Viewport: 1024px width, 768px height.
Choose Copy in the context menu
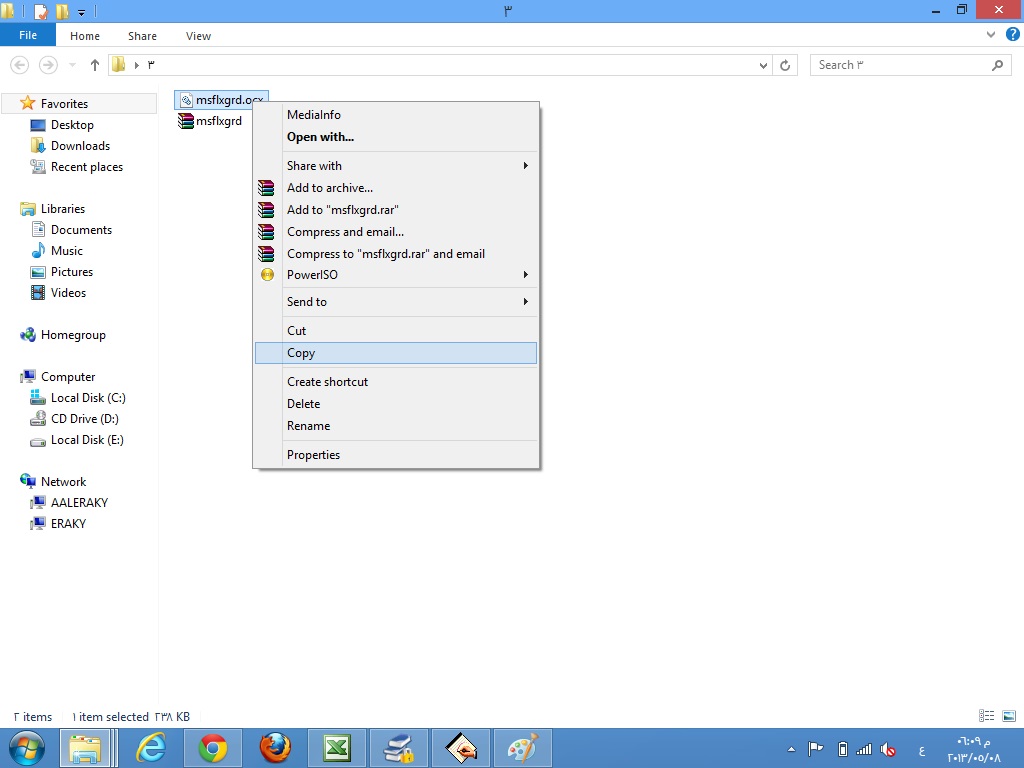[x=396, y=353]
